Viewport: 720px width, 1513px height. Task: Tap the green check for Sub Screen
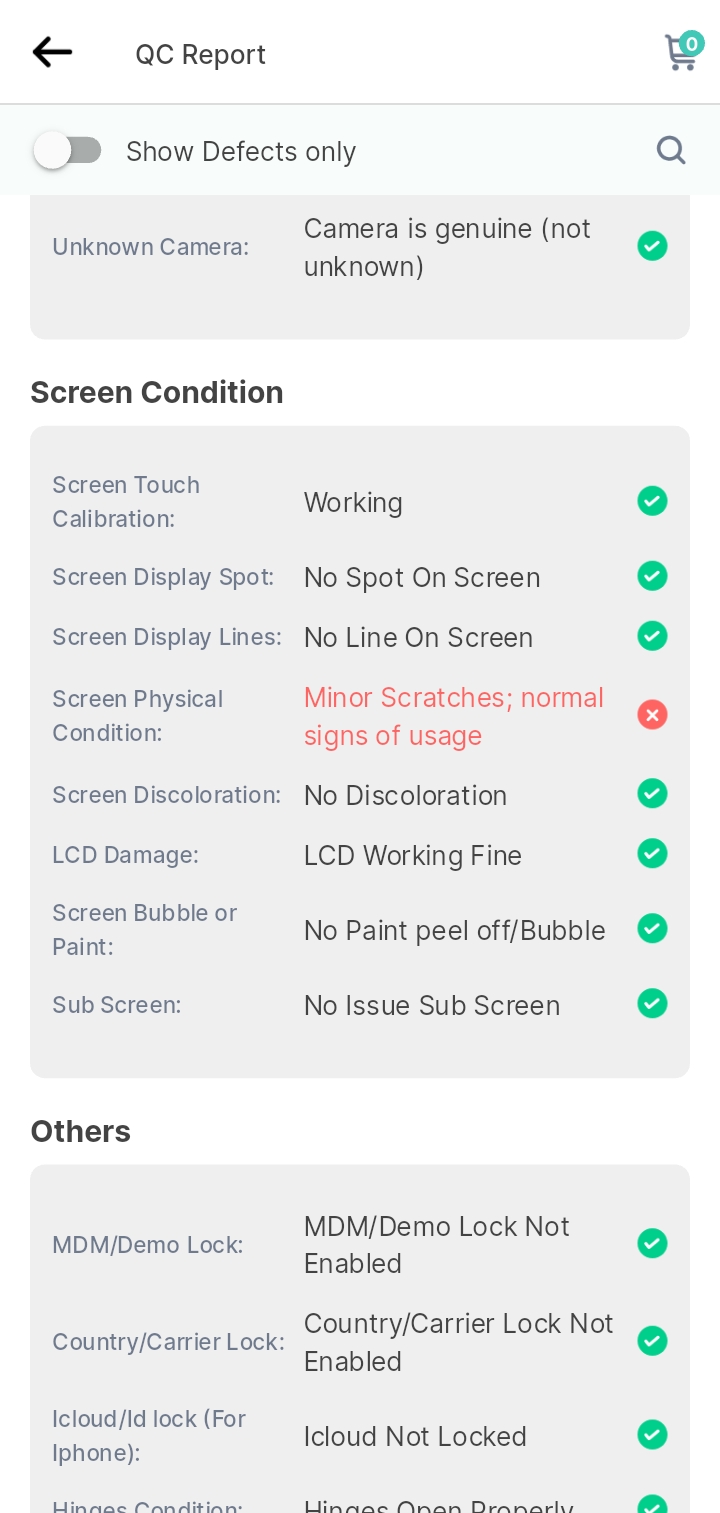point(652,1004)
